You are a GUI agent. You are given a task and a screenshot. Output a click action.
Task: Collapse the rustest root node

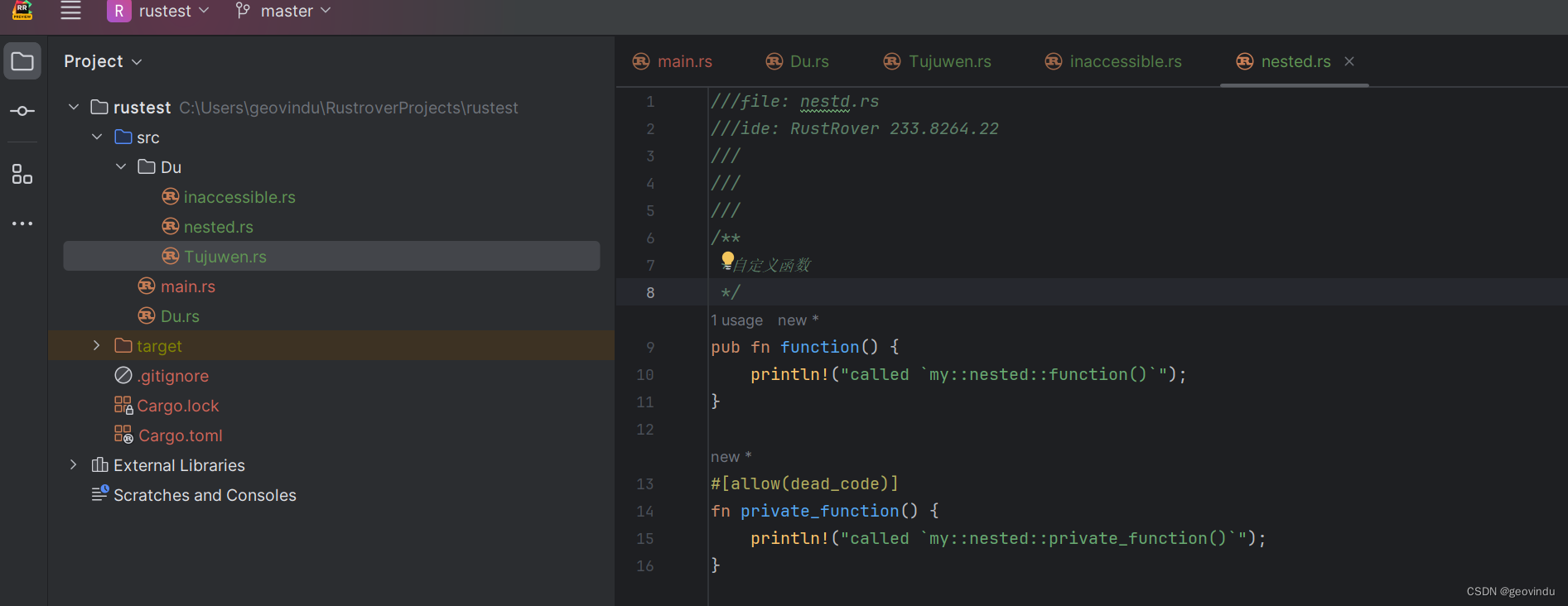(74, 107)
